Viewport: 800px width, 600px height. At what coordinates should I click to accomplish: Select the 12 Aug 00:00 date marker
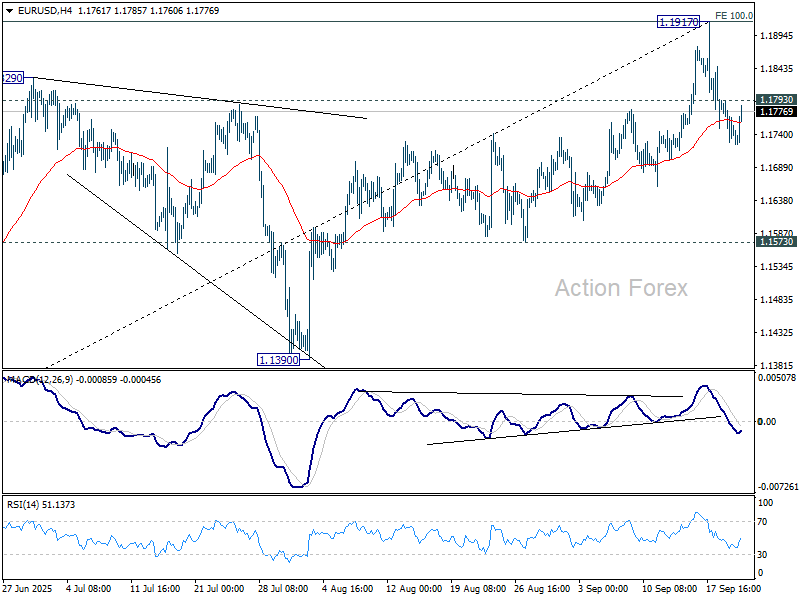[412, 589]
